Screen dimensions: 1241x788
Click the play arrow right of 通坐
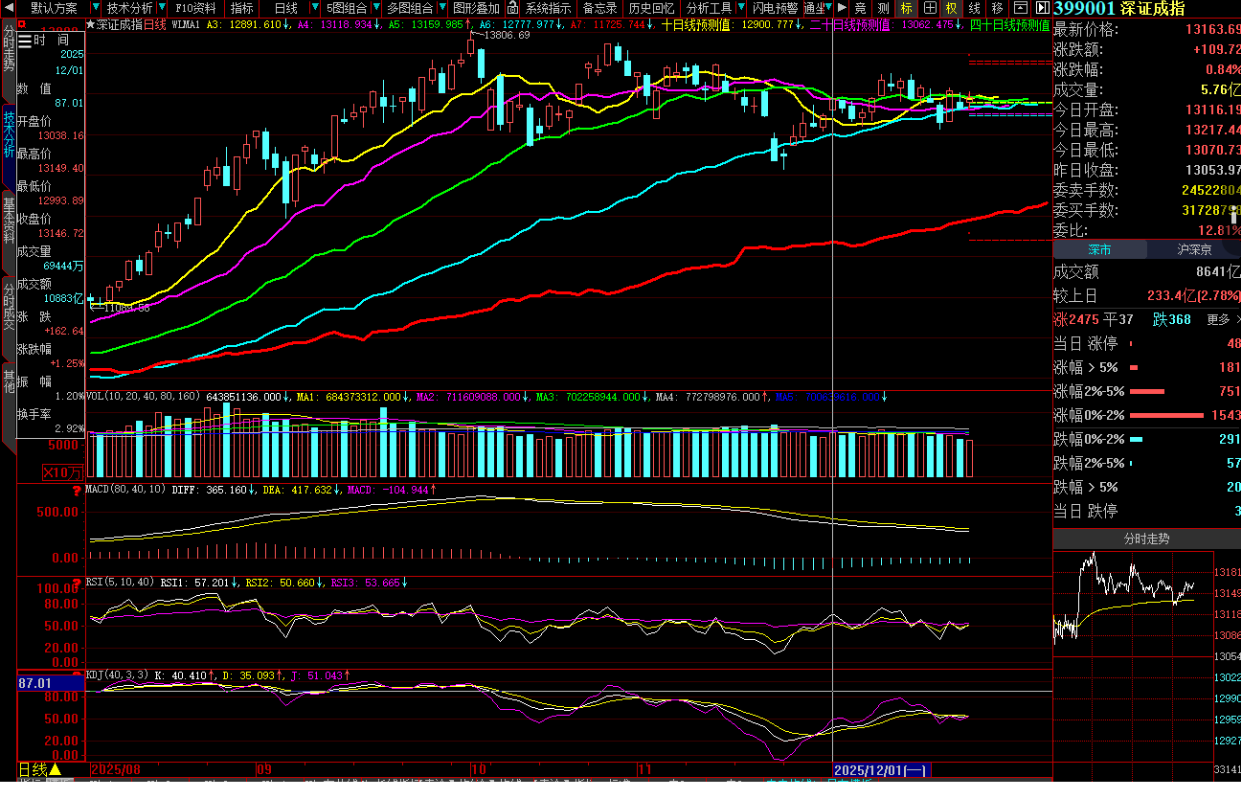click(842, 8)
